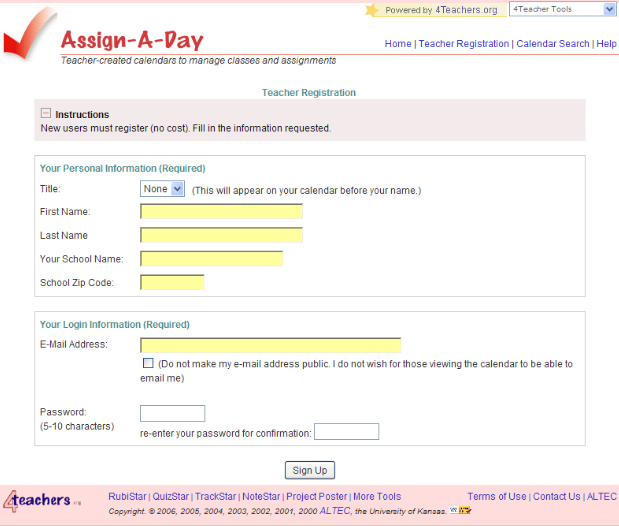Click Your Personal Information (Required) heading
The width and height of the screenshot is (619, 526).
(122, 168)
